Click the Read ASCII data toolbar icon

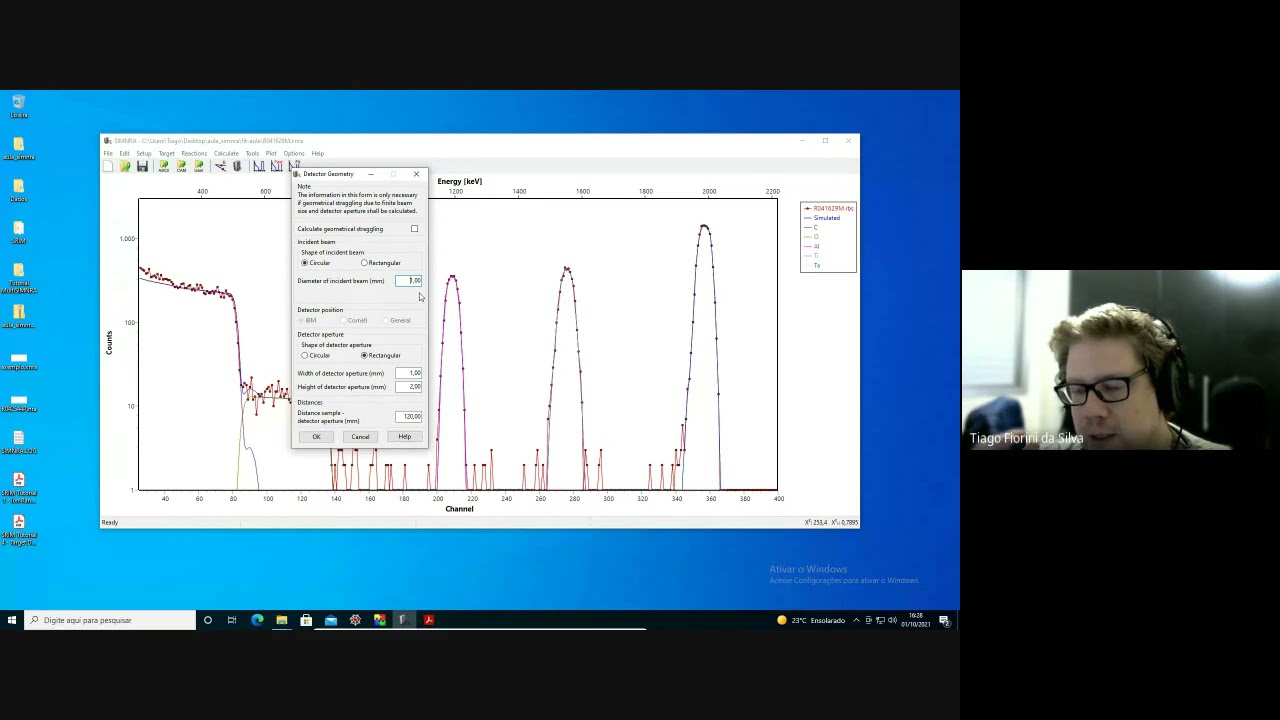pos(164,166)
